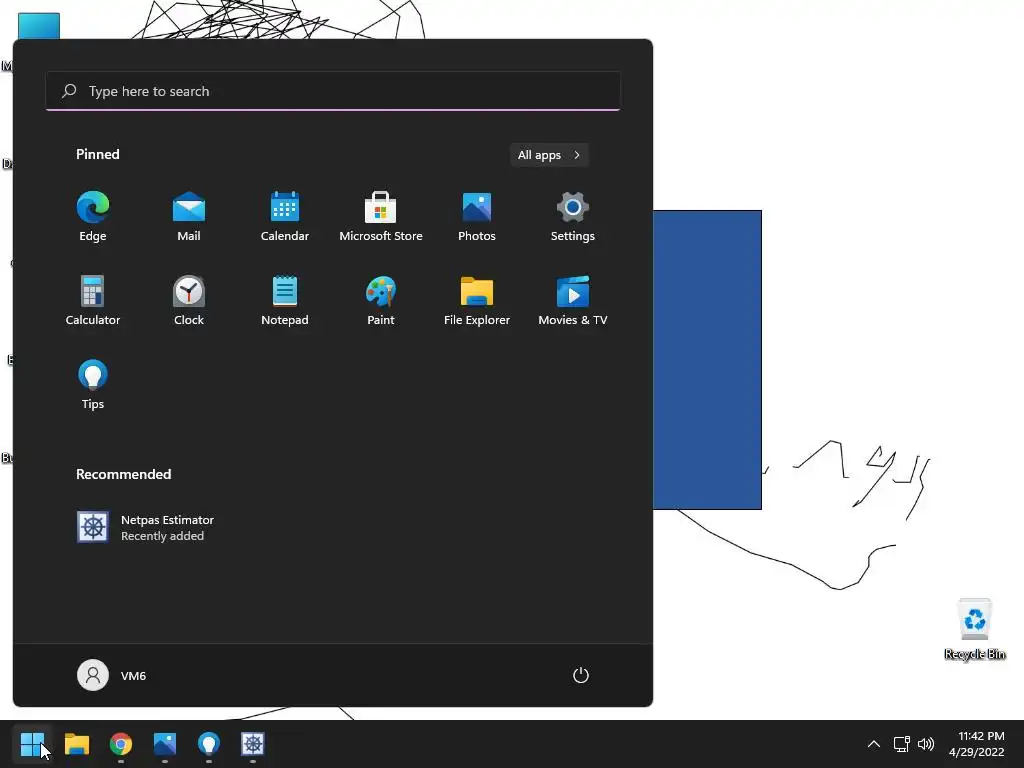Click the Windows Start button on taskbar
1024x768 pixels.
tap(32, 744)
